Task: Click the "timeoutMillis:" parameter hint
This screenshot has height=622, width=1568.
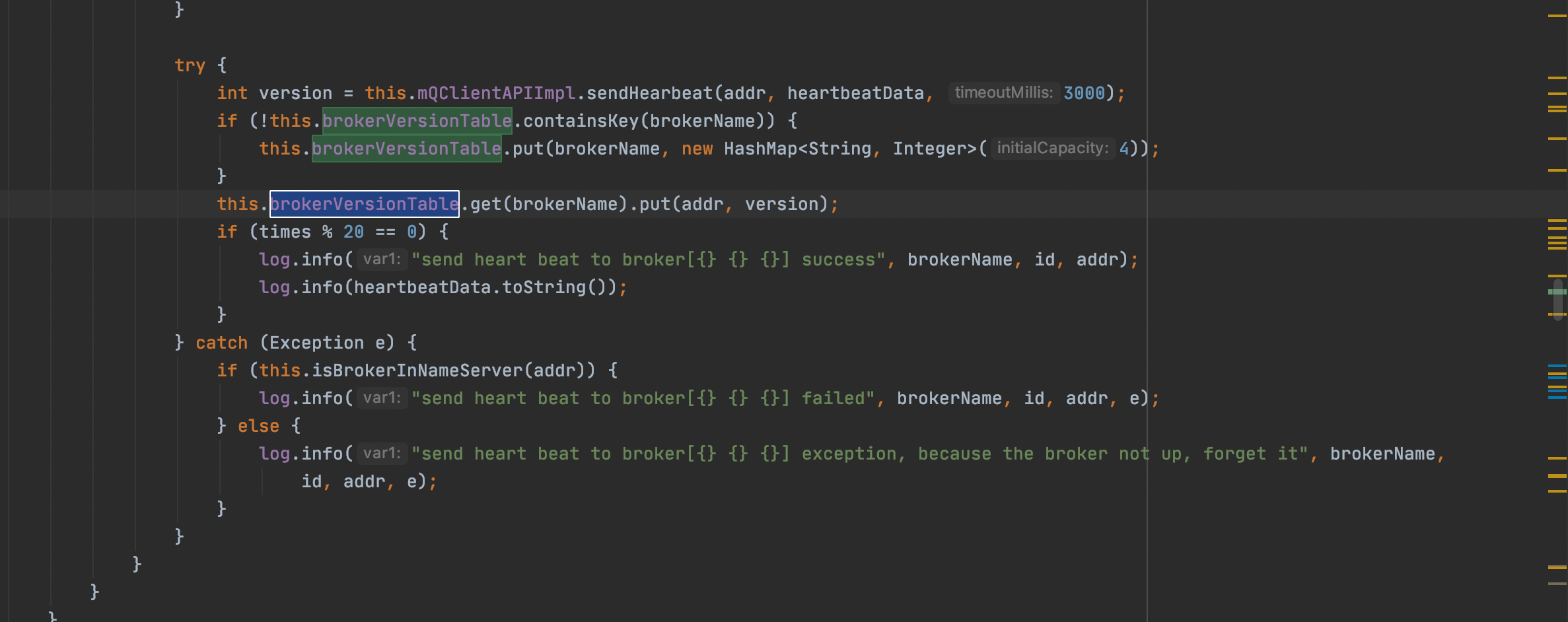Action: (x=1003, y=92)
